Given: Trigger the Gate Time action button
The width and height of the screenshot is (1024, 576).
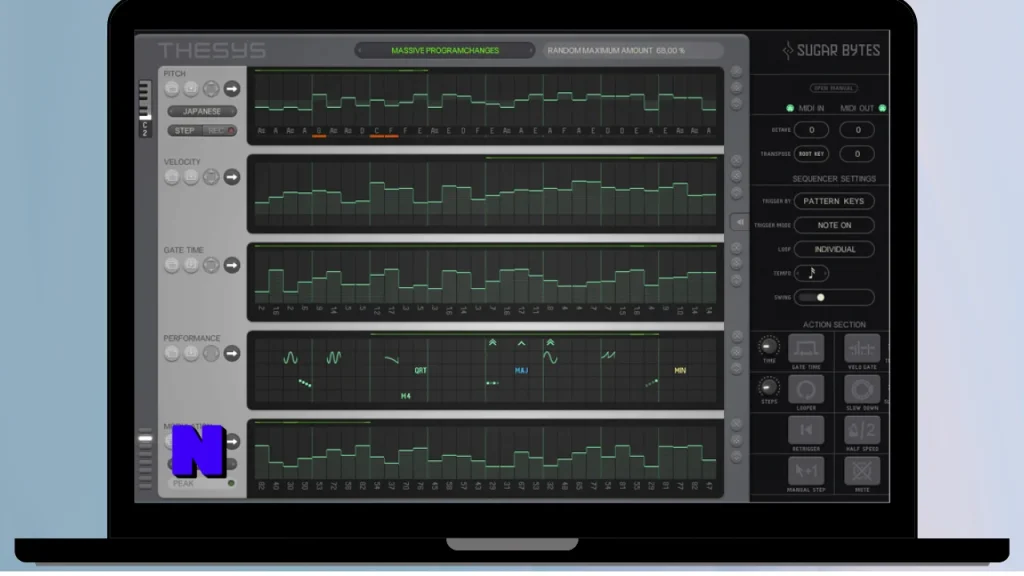Looking at the screenshot, I should click(806, 348).
